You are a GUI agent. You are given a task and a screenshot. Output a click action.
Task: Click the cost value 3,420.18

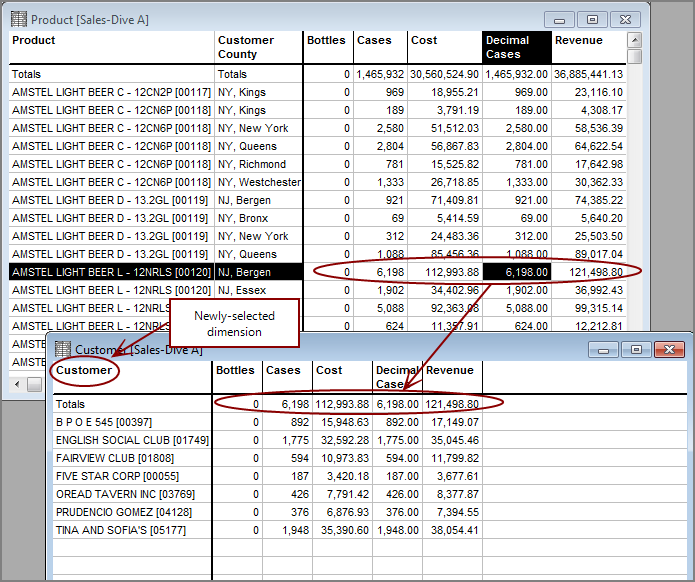pyautogui.click(x=342, y=477)
